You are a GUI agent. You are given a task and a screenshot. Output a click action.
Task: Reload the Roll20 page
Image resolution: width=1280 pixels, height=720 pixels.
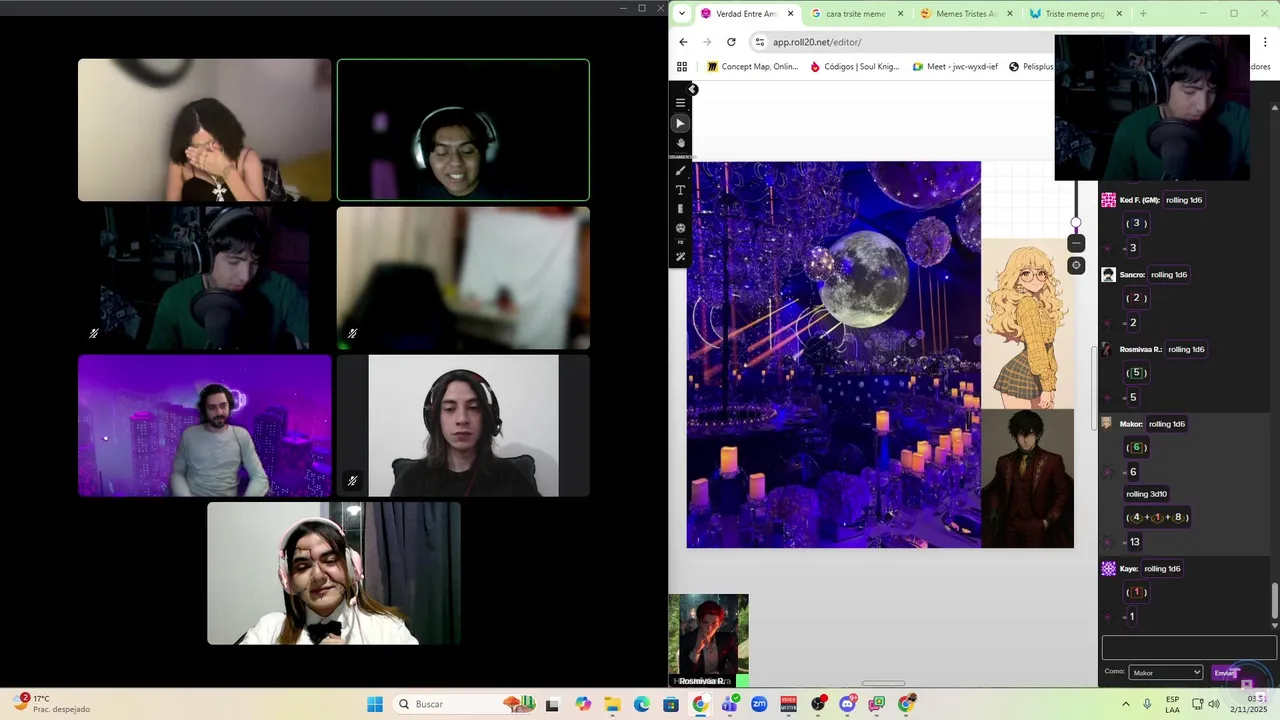(x=731, y=42)
